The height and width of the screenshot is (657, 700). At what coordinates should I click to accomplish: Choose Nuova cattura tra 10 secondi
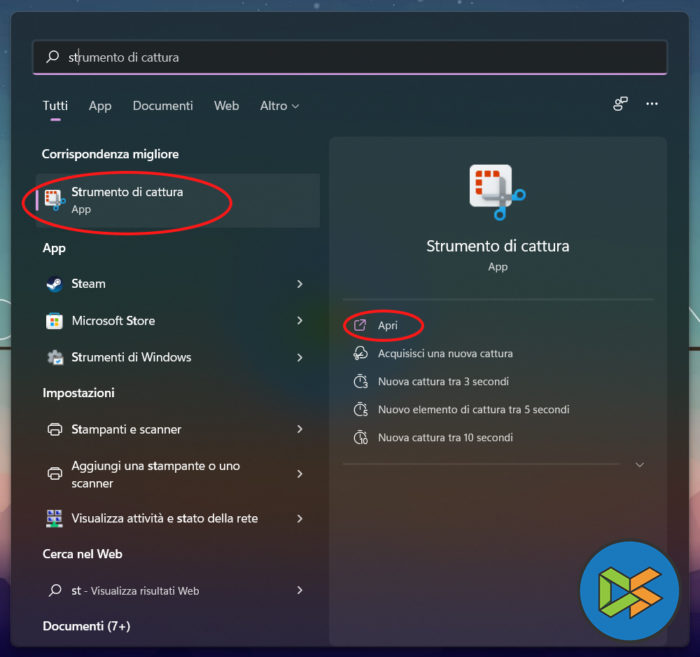[446, 437]
